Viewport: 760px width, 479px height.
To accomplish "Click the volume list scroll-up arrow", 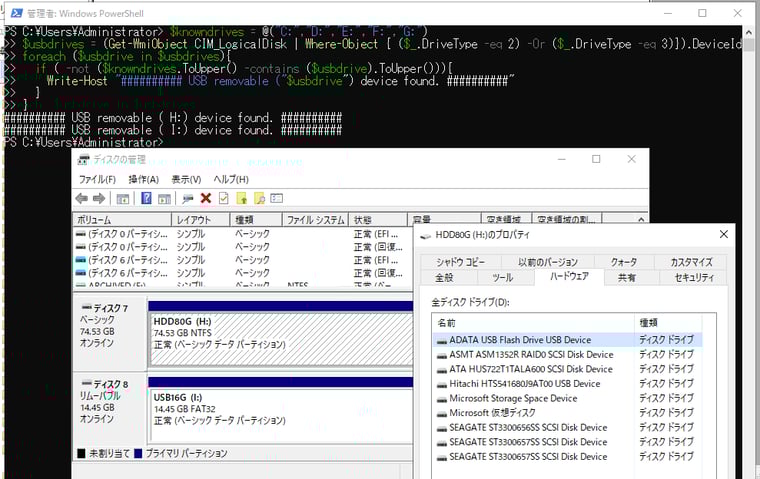I will click(x=641, y=220).
